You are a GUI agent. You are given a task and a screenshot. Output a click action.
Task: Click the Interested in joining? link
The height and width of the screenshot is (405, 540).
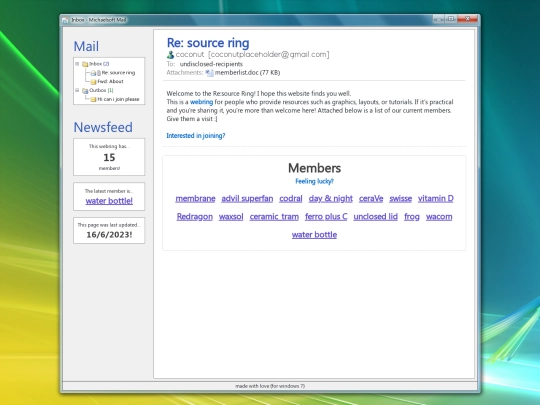click(196, 136)
